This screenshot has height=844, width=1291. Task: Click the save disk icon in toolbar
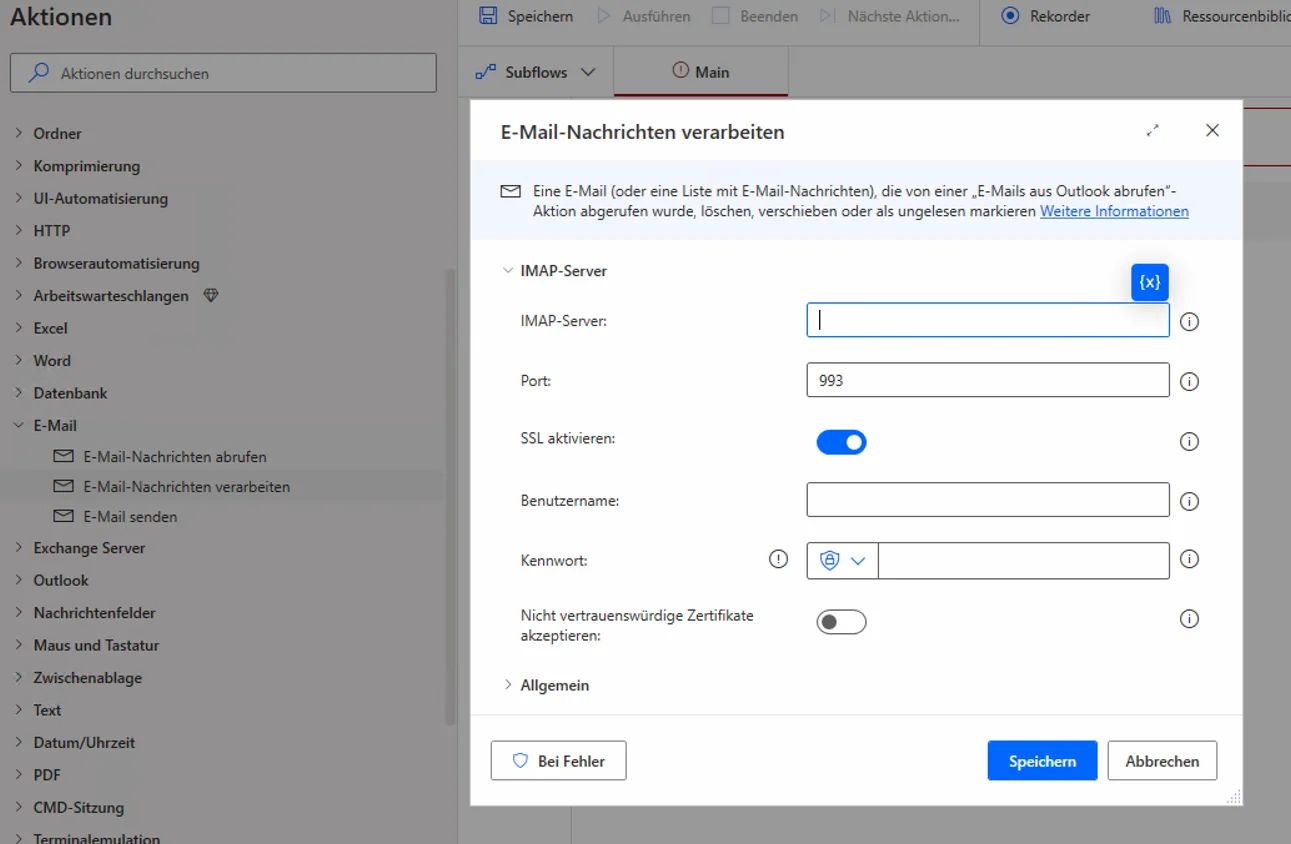pyautogui.click(x=488, y=16)
